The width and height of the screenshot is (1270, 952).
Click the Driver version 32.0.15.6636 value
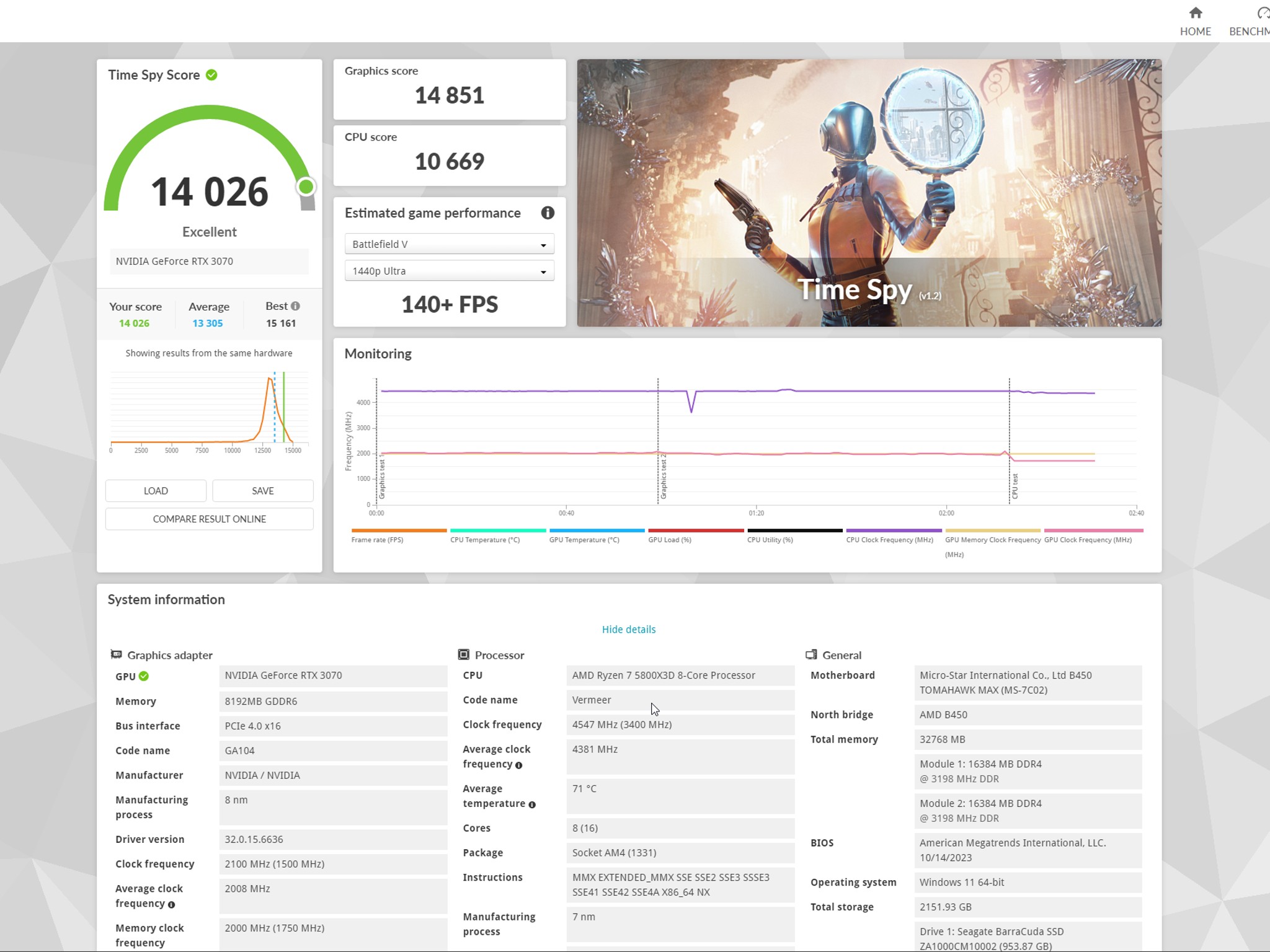coord(333,839)
